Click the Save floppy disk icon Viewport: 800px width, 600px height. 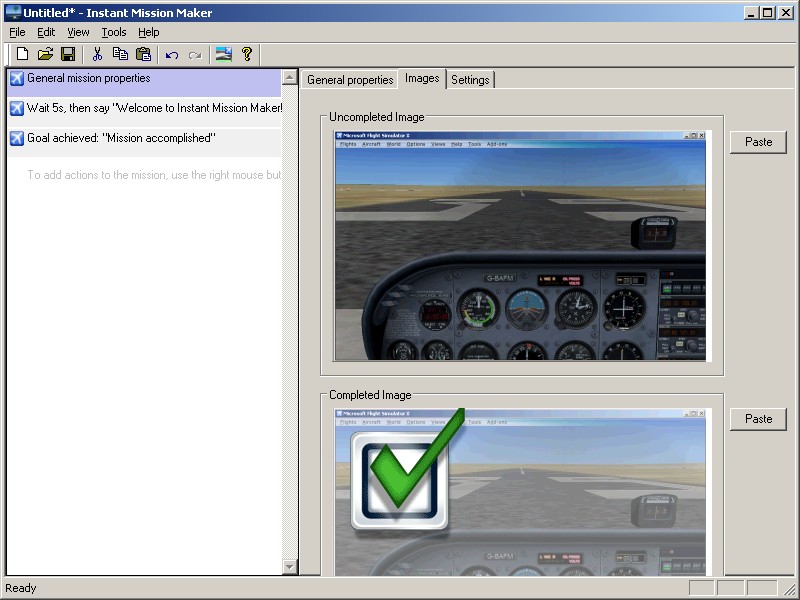tap(68, 54)
